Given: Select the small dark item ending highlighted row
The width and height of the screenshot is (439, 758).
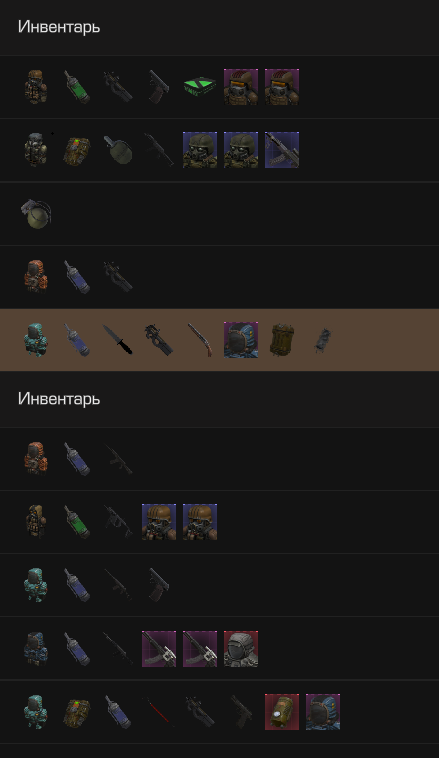Looking at the screenshot, I should pos(322,339).
